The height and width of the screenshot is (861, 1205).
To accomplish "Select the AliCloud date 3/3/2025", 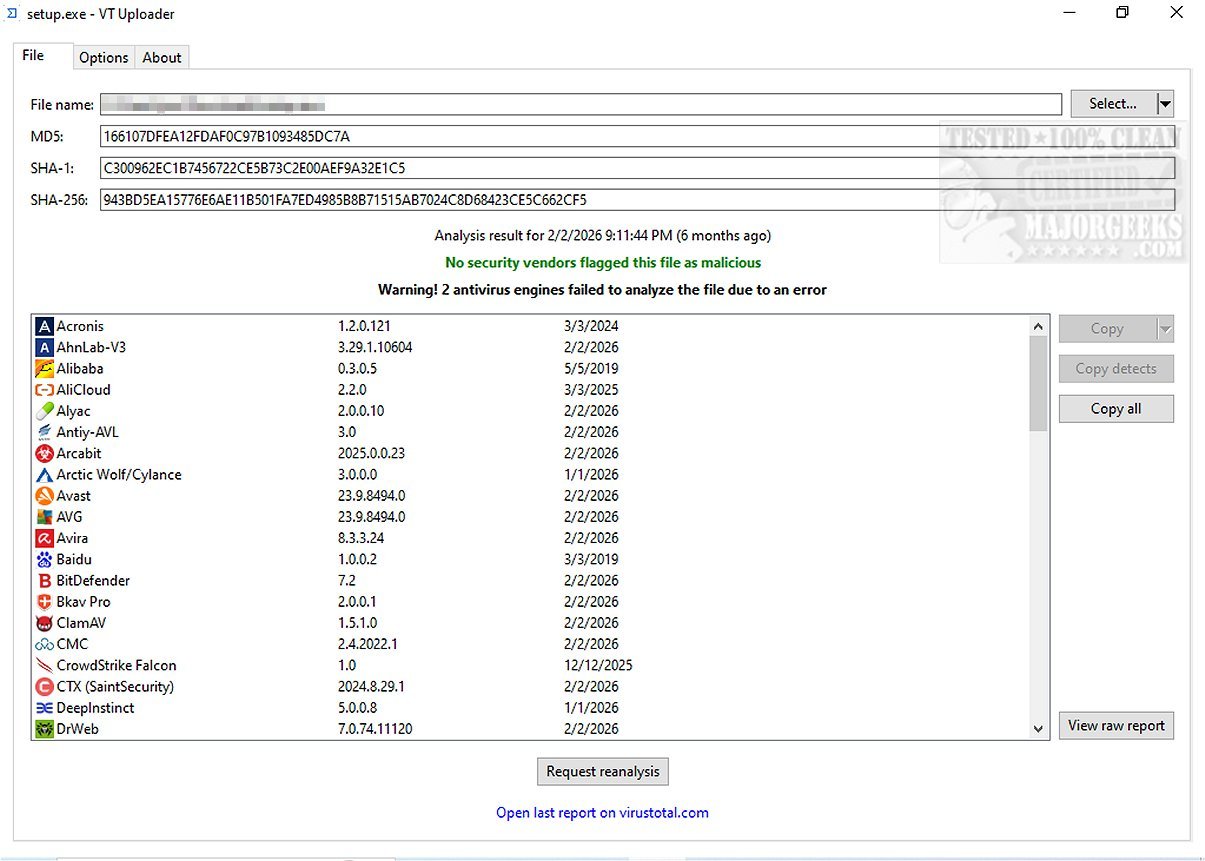I will pyautogui.click(x=591, y=390).
